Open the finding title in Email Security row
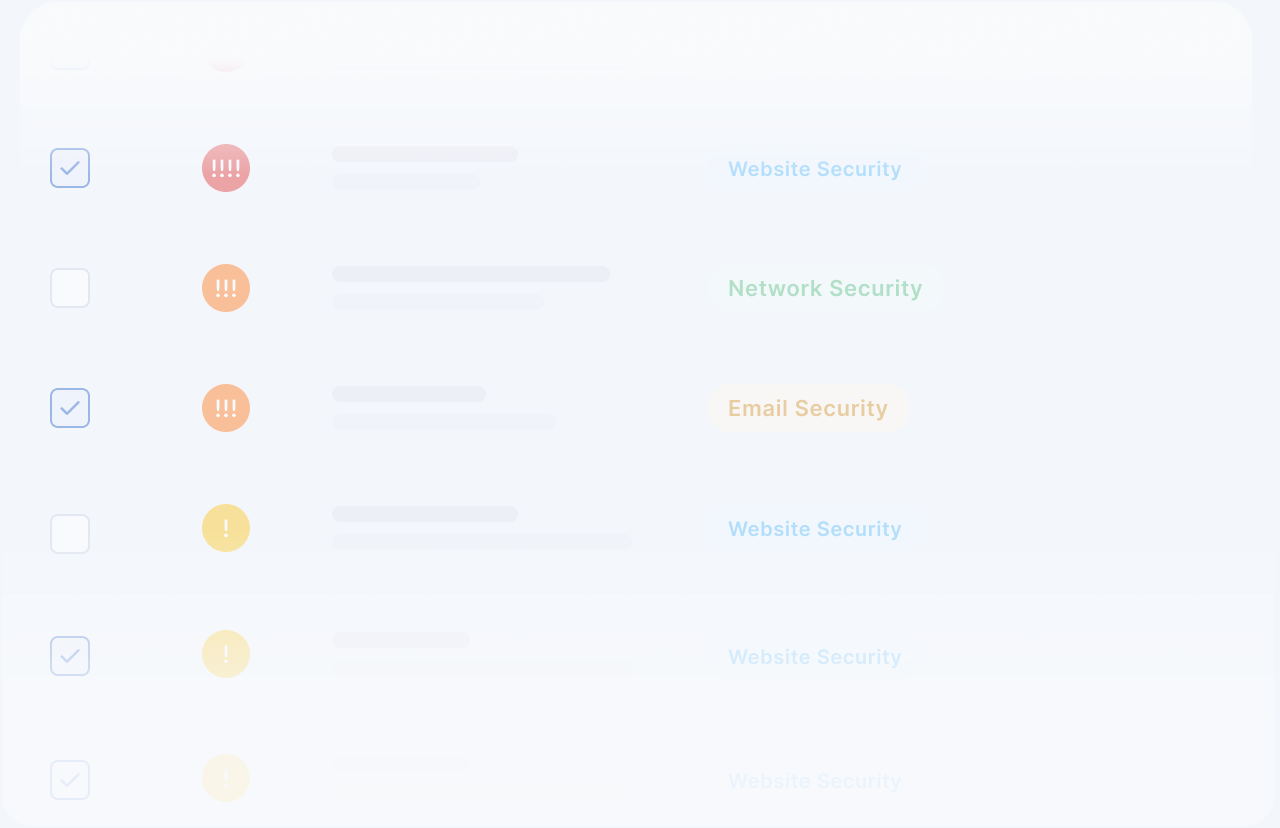The height and width of the screenshot is (828, 1280). click(x=409, y=394)
